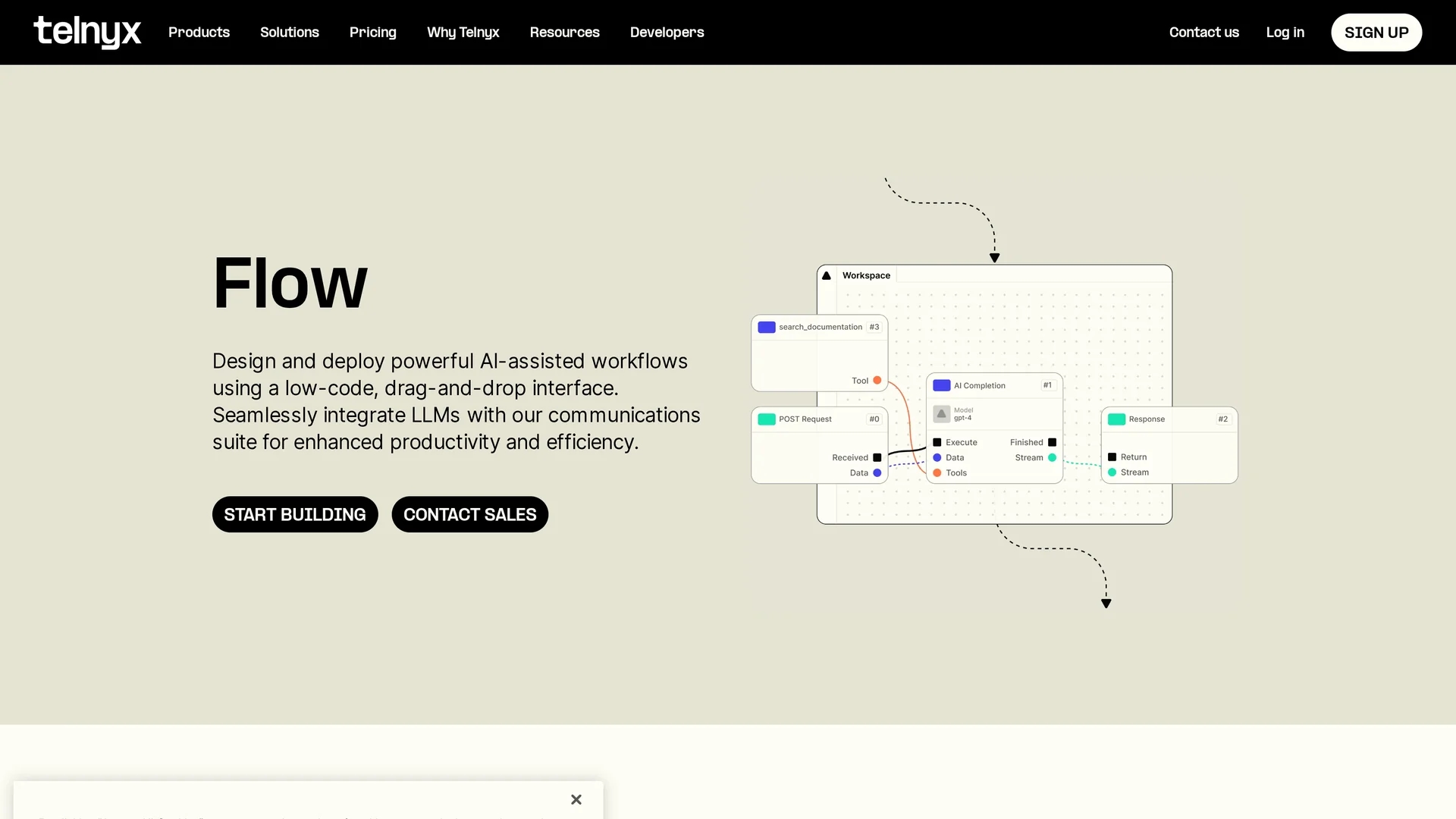Image resolution: width=1456 pixels, height=819 pixels.
Task: Click the black Execute input port
Action: pyautogui.click(x=937, y=442)
